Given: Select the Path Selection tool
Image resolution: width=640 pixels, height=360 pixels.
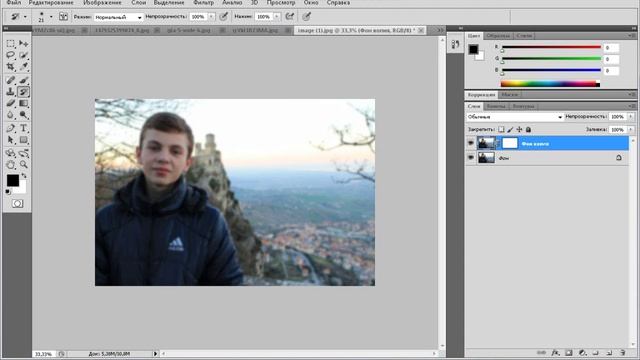Looking at the screenshot, I should coord(11,140).
